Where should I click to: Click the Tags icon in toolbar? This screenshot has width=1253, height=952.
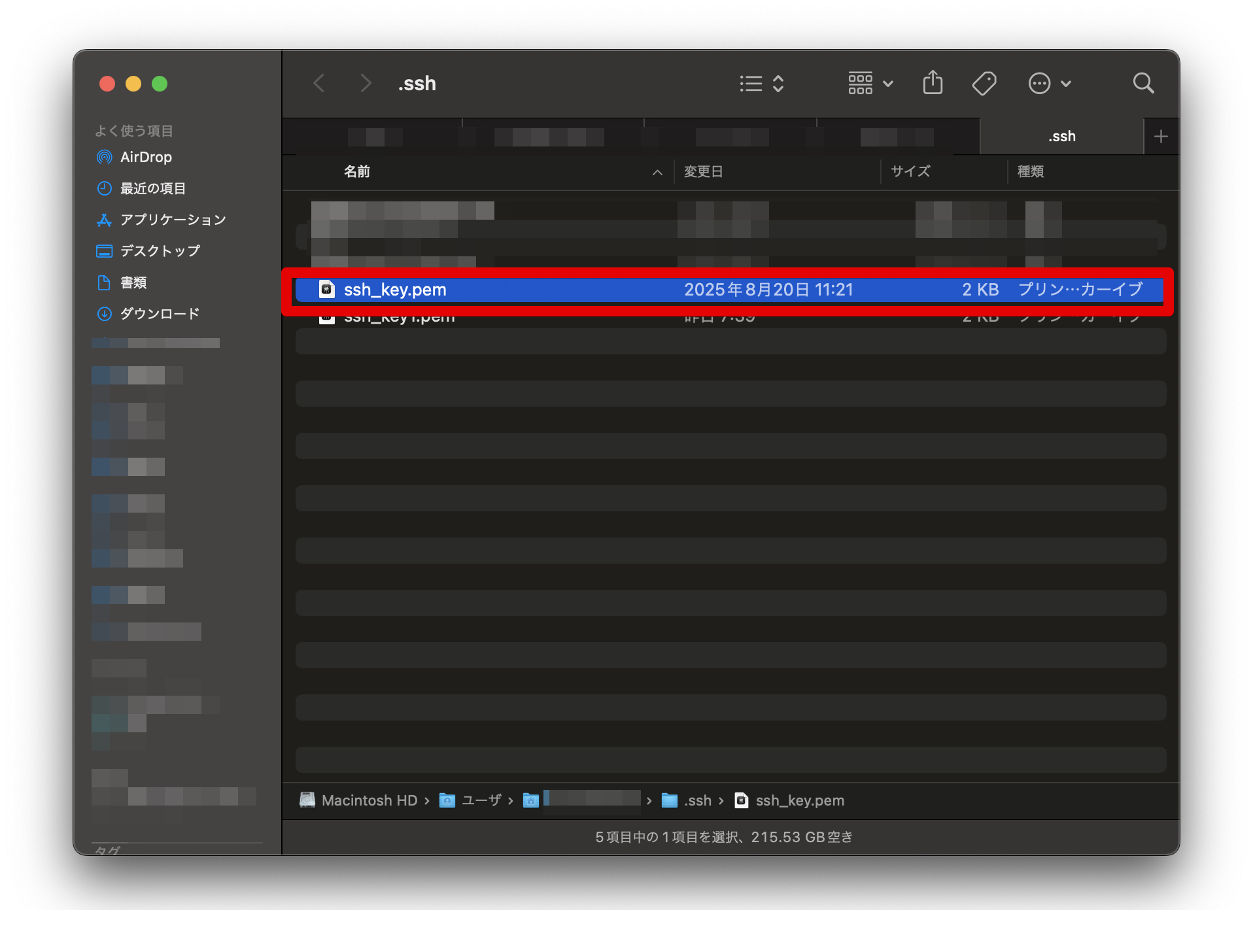984,84
